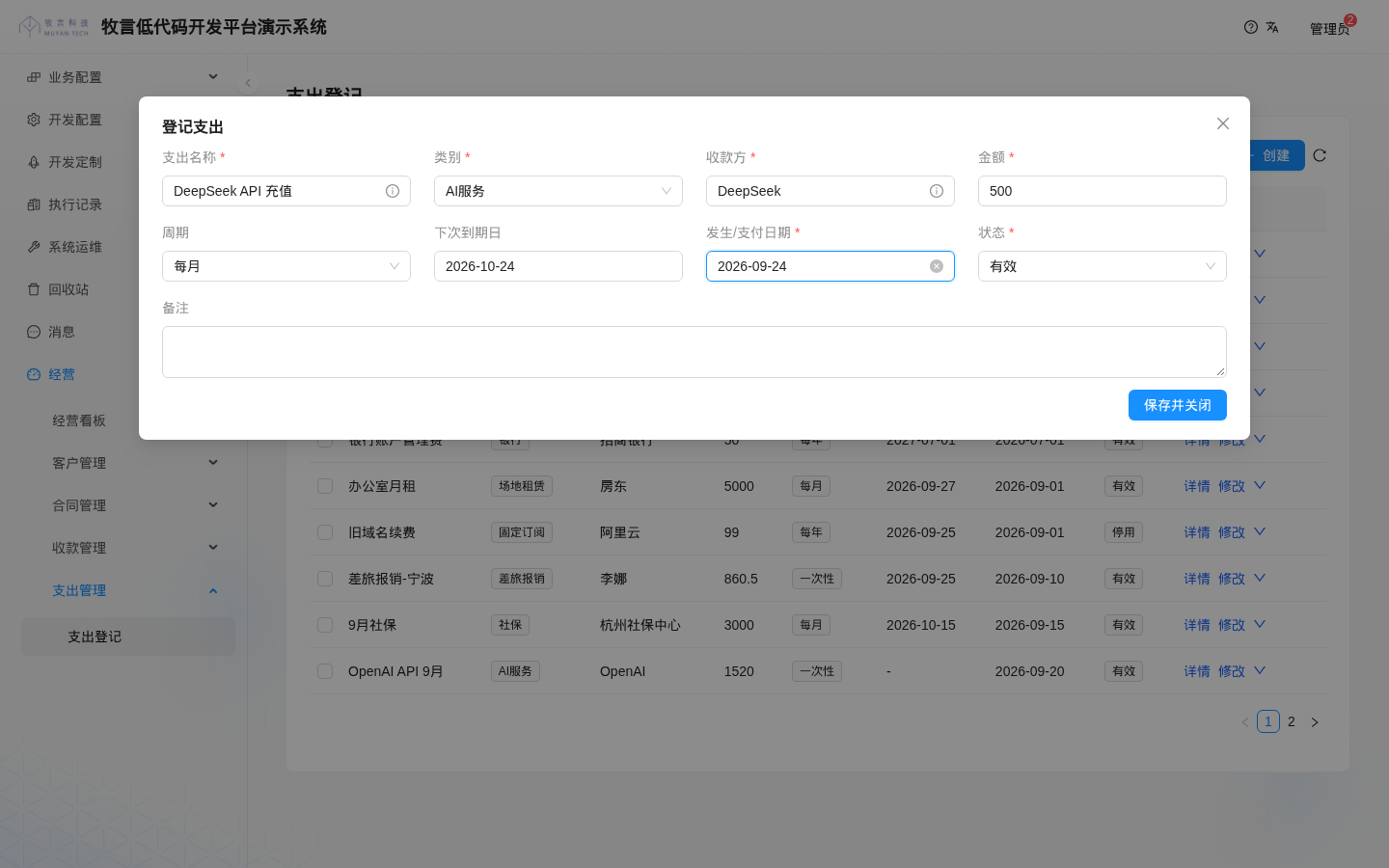This screenshot has height=868, width=1389.
Task: Click the 系统运维 wrench icon
Action: [34, 247]
